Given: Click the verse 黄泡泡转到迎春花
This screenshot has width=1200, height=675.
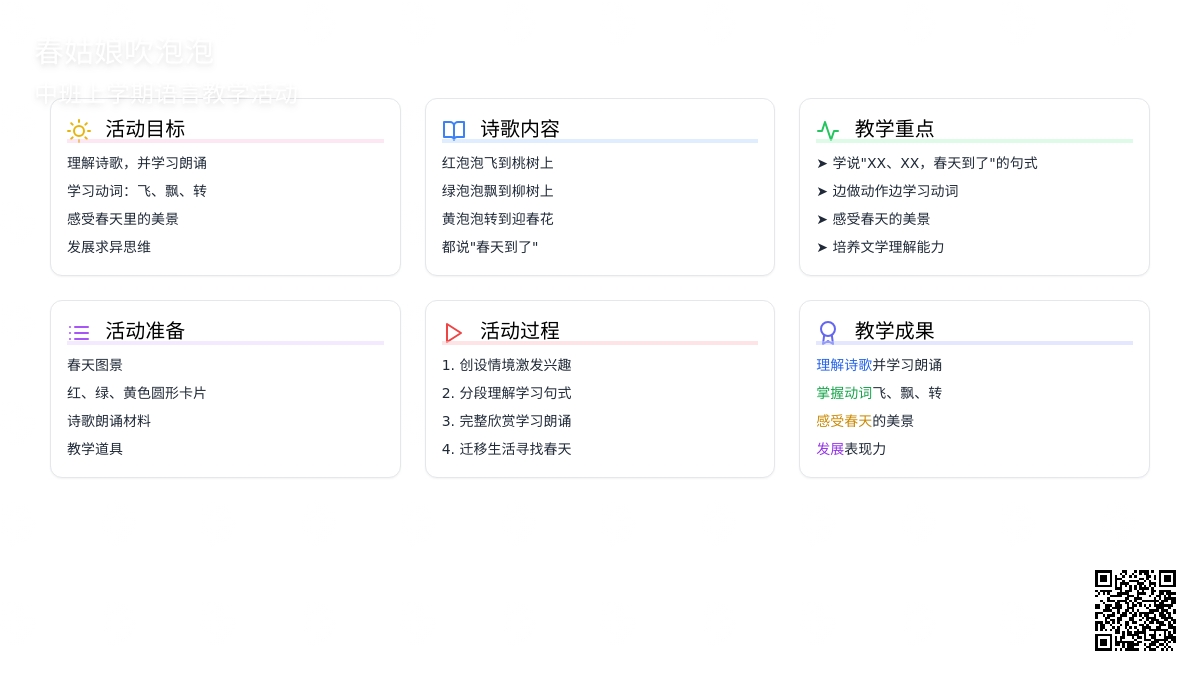Looking at the screenshot, I should tap(498, 219).
